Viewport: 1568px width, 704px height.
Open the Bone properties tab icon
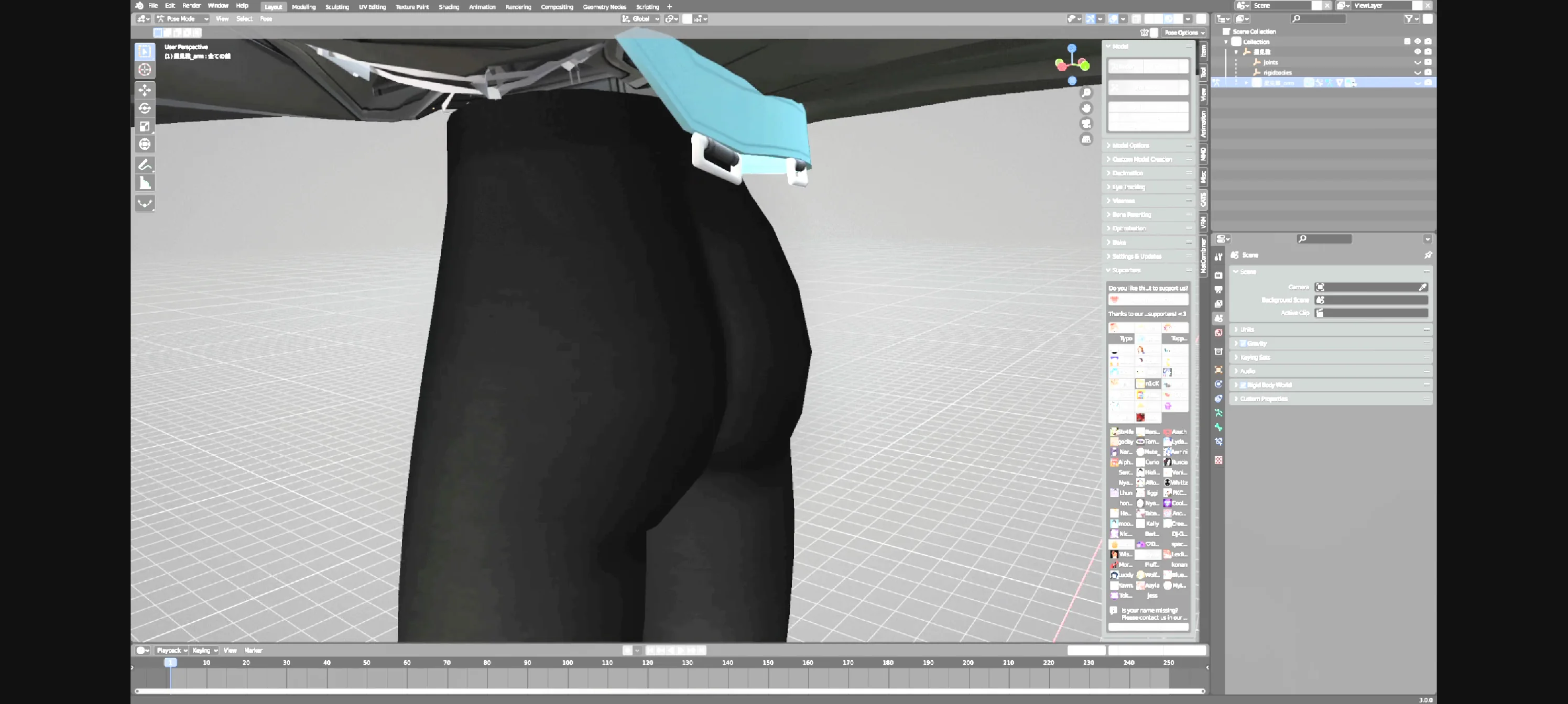tap(1218, 427)
